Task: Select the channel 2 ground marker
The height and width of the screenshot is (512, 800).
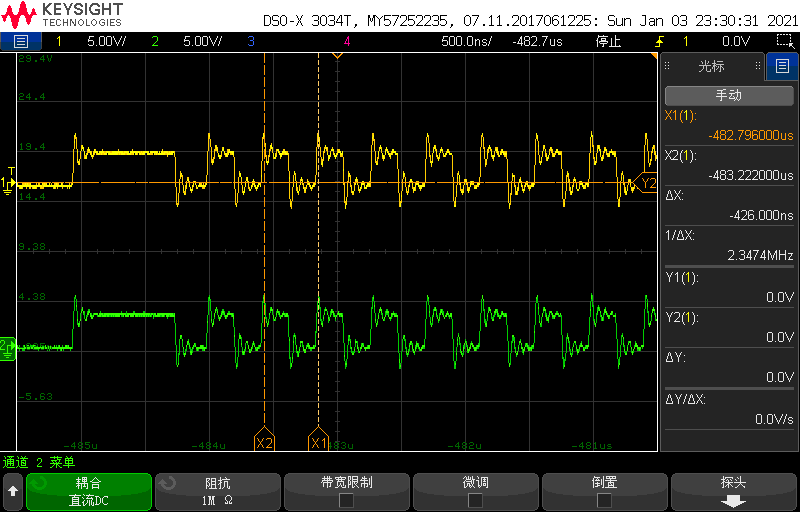Action: (x=7, y=348)
